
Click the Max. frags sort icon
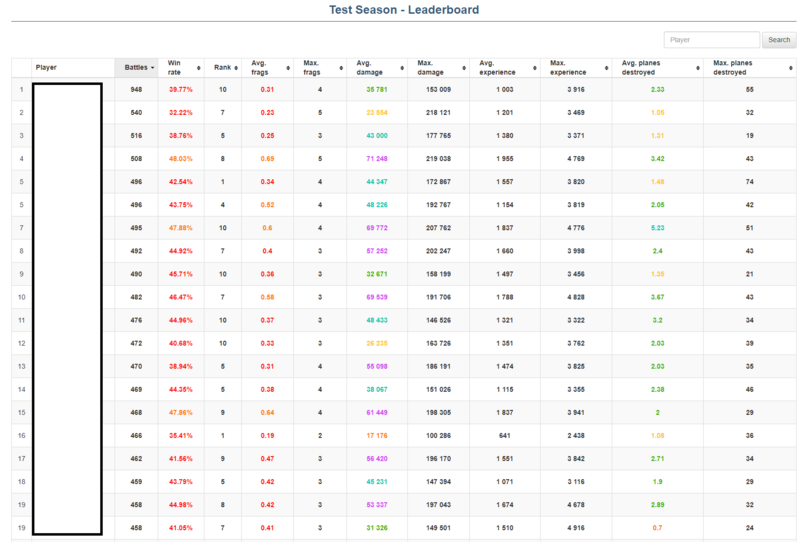[340, 68]
